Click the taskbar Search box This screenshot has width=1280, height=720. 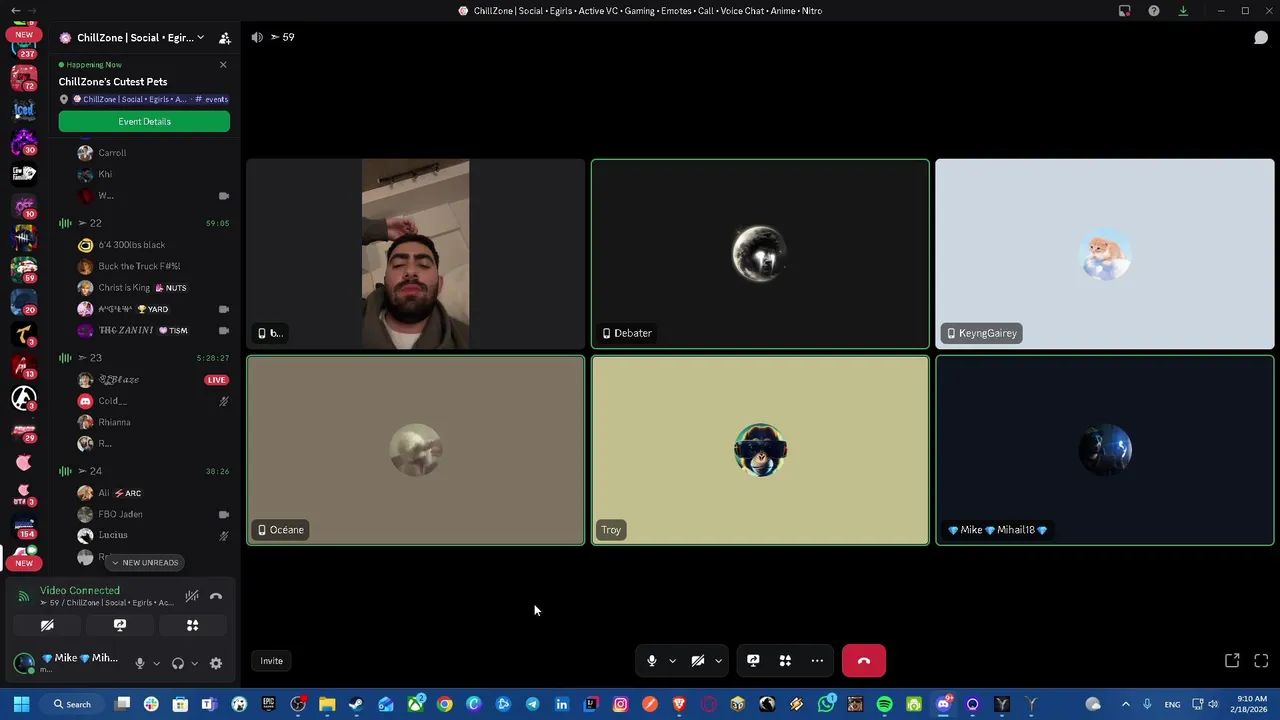click(x=74, y=704)
